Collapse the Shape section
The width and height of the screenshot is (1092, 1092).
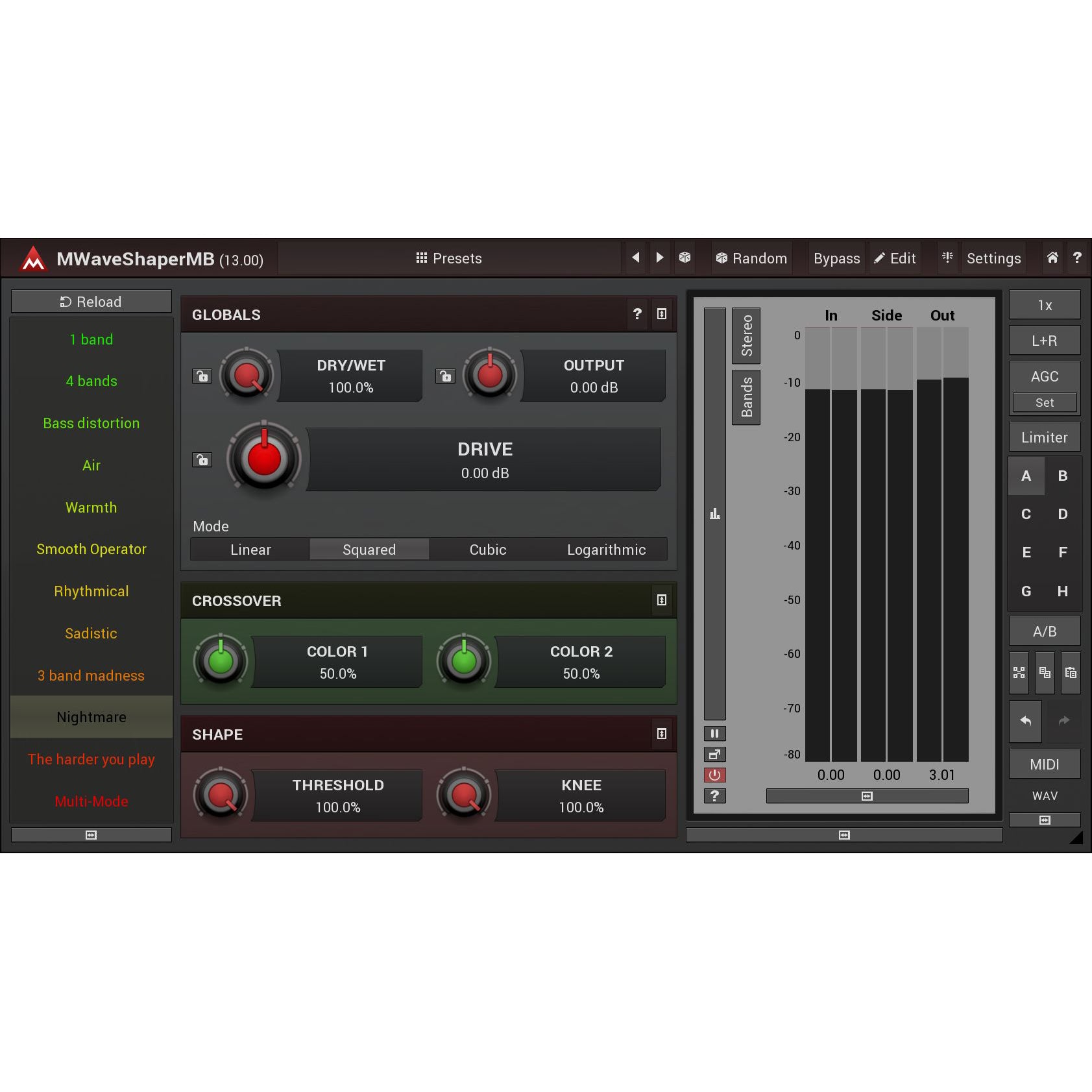coord(661,734)
